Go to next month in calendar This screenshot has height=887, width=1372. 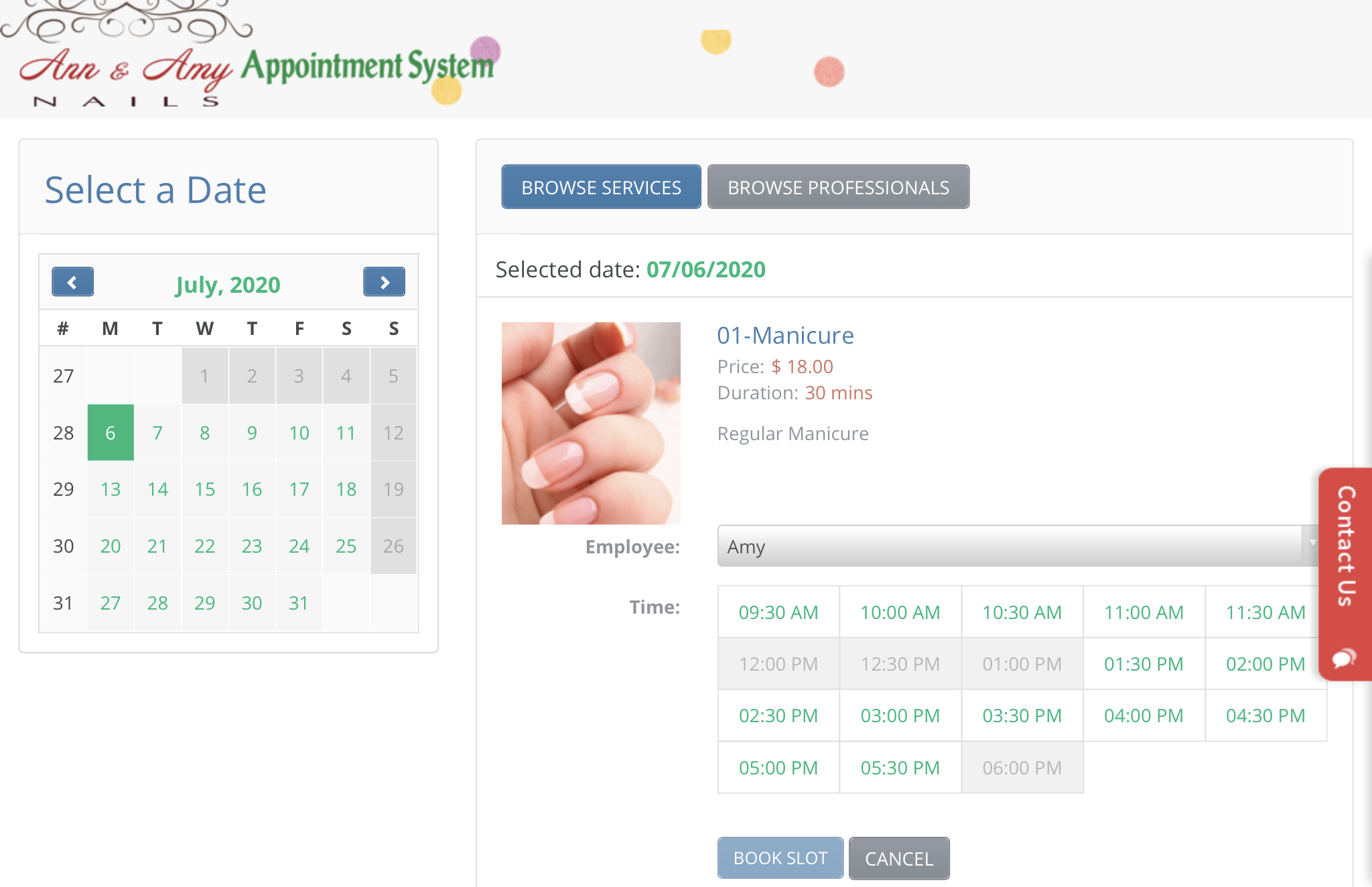pyautogui.click(x=384, y=282)
